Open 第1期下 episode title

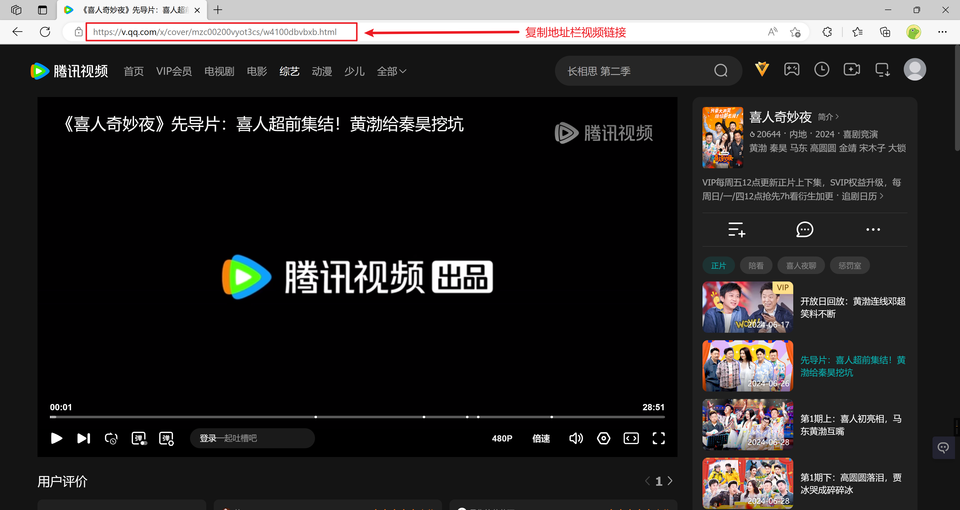[851, 484]
